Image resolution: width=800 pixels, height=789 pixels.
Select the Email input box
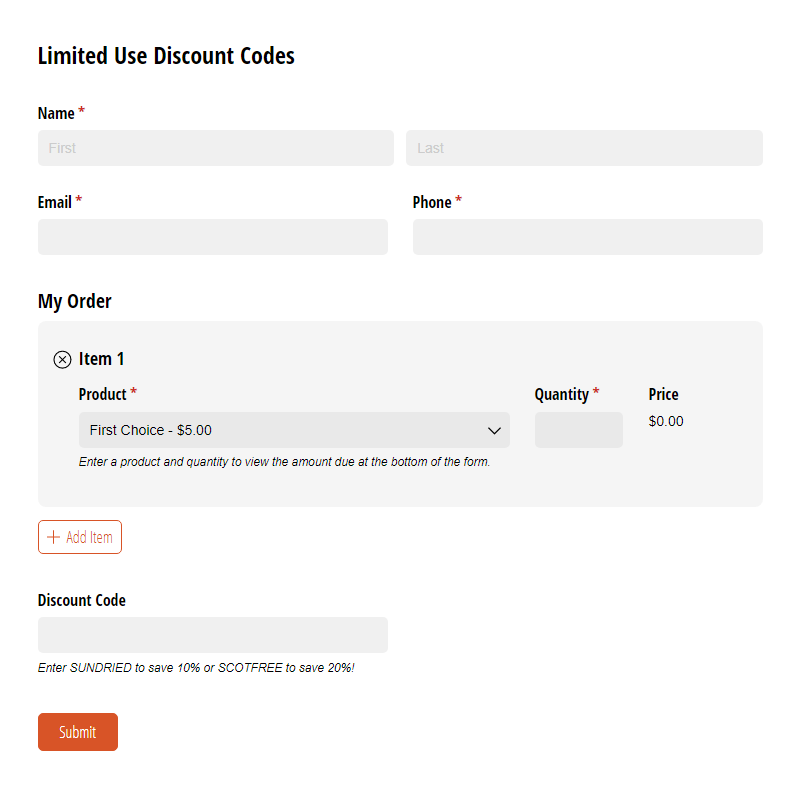[x=213, y=237]
